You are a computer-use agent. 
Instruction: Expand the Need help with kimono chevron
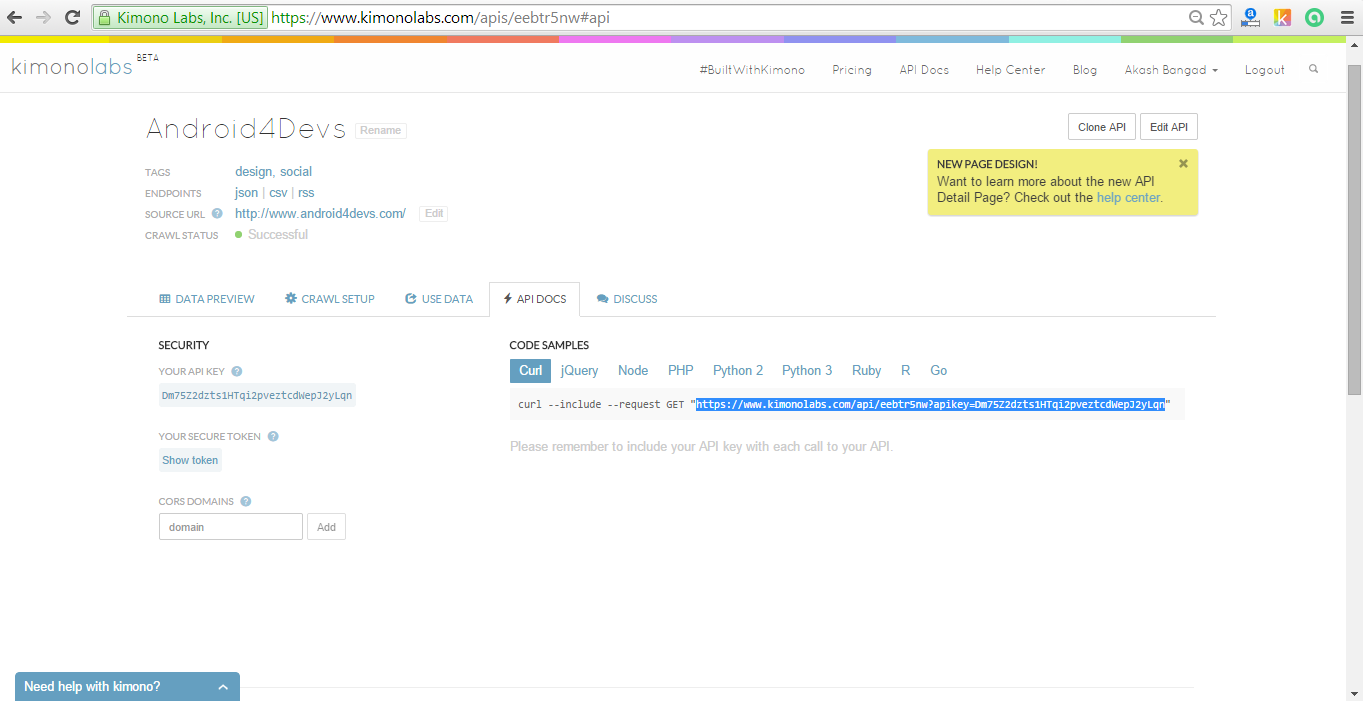[223, 687]
